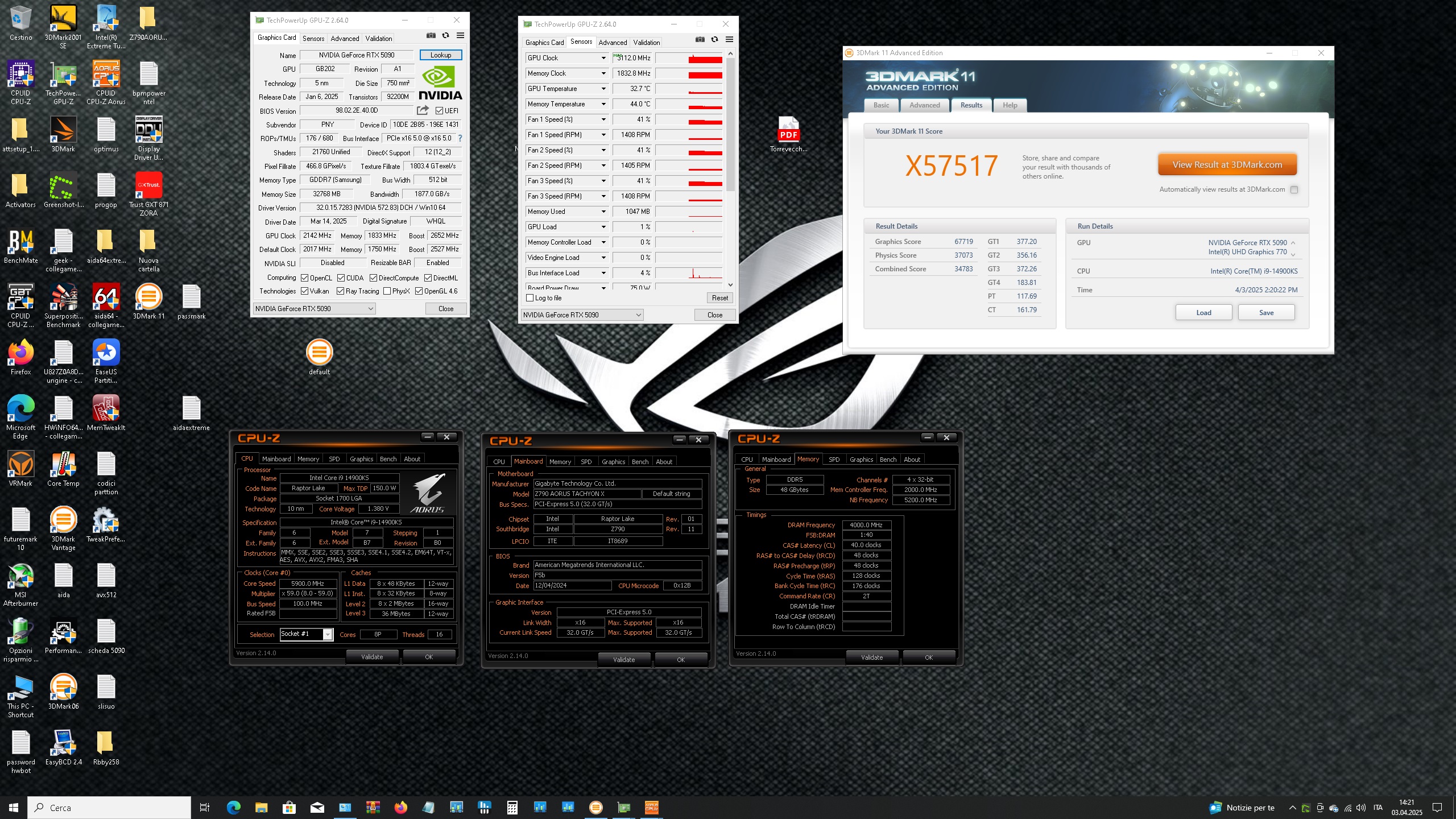Open Firefox from the taskbar
Image resolution: width=1456 pixels, height=819 pixels.
[x=401, y=807]
